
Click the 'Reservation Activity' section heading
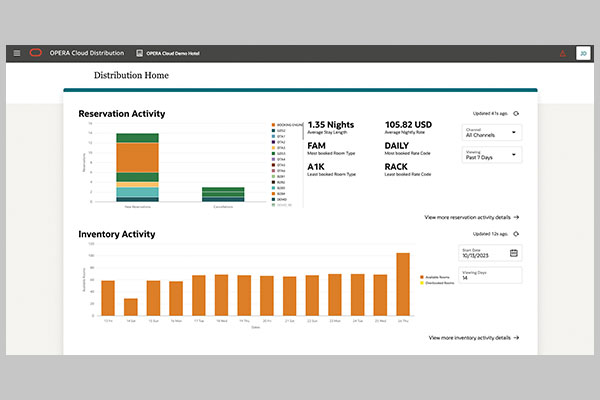pos(122,114)
